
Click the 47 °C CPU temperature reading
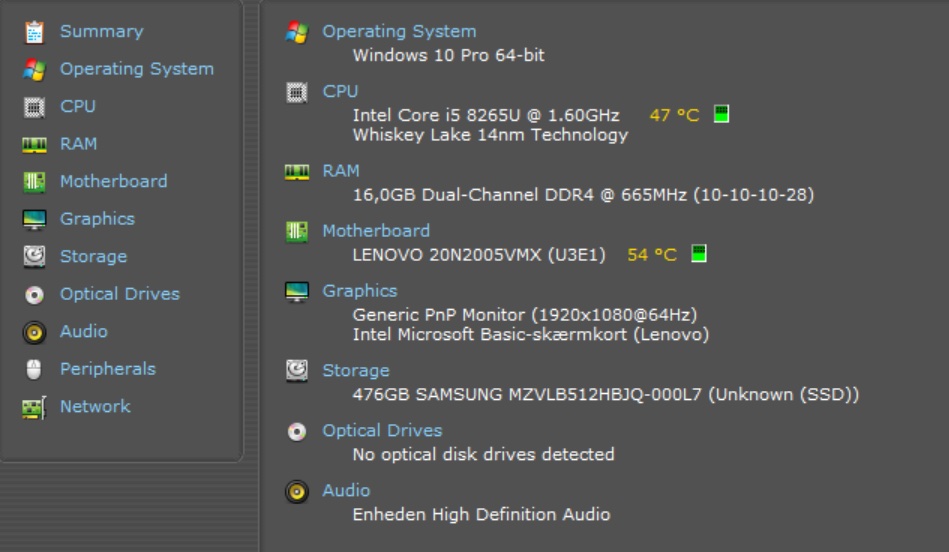(674, 115)
